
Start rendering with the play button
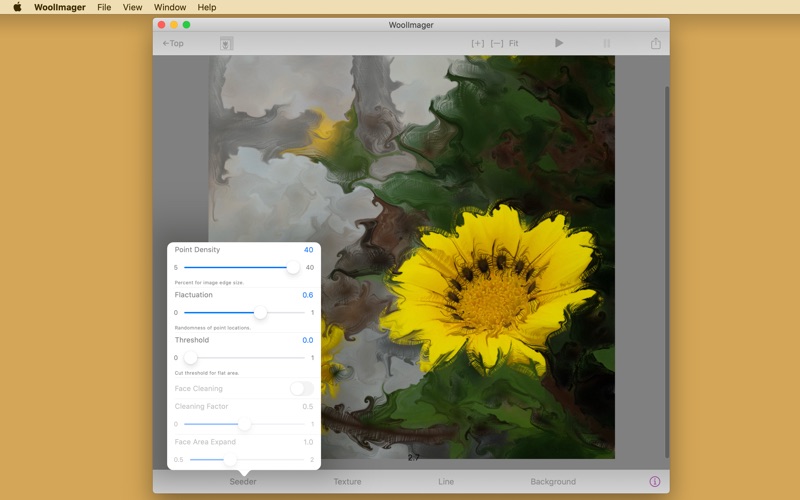click(x=559, y=43)
